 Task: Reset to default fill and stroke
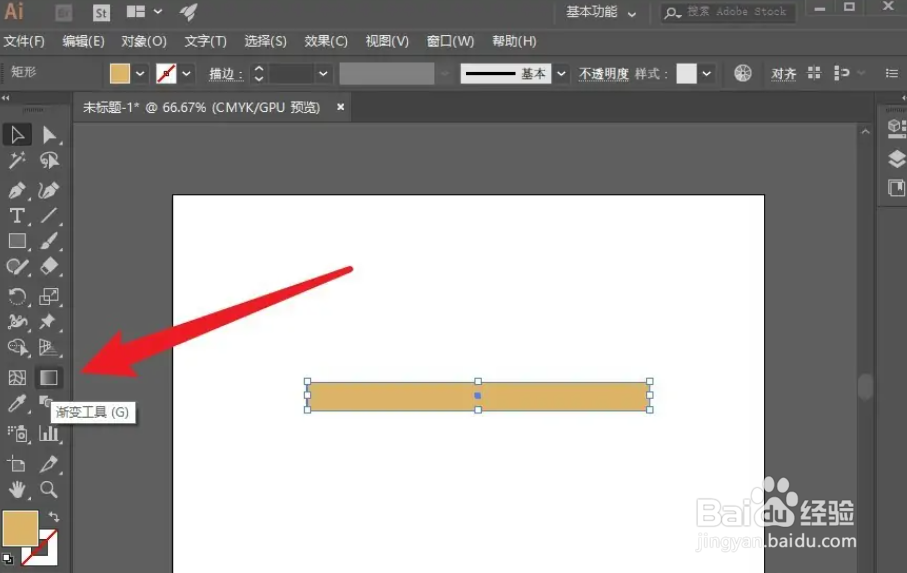point(8,559)
